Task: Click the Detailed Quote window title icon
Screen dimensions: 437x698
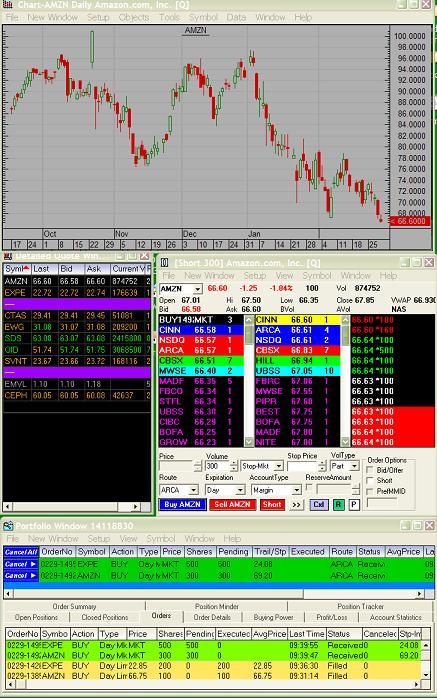Action: [x=8, y=256]
